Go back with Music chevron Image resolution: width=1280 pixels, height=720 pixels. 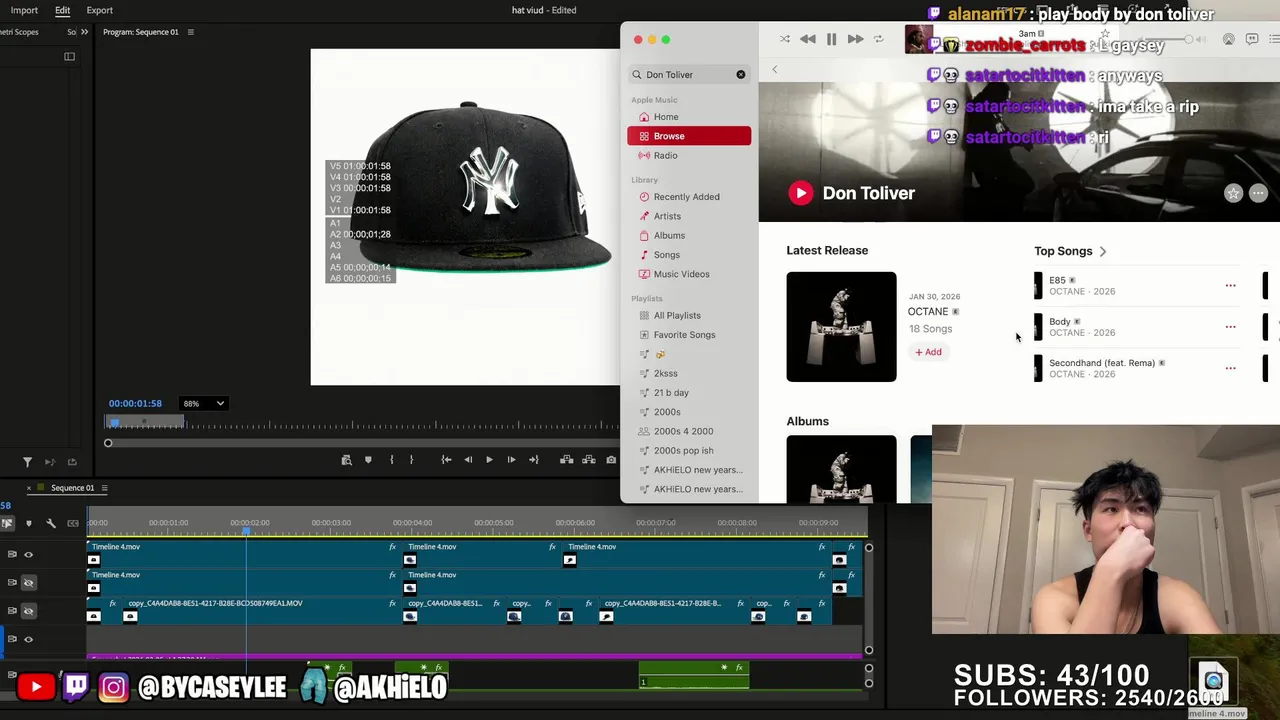point(774,69)
